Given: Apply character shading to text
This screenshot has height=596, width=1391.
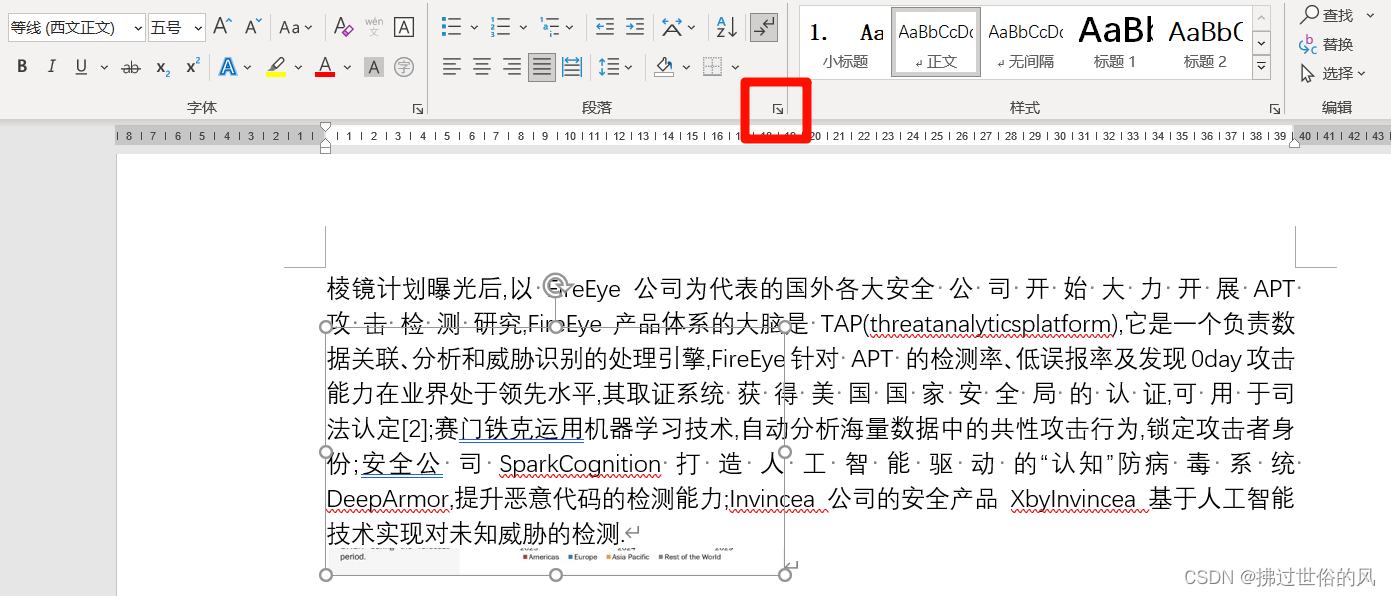Looking at the screenshot, I should [374, 68].
